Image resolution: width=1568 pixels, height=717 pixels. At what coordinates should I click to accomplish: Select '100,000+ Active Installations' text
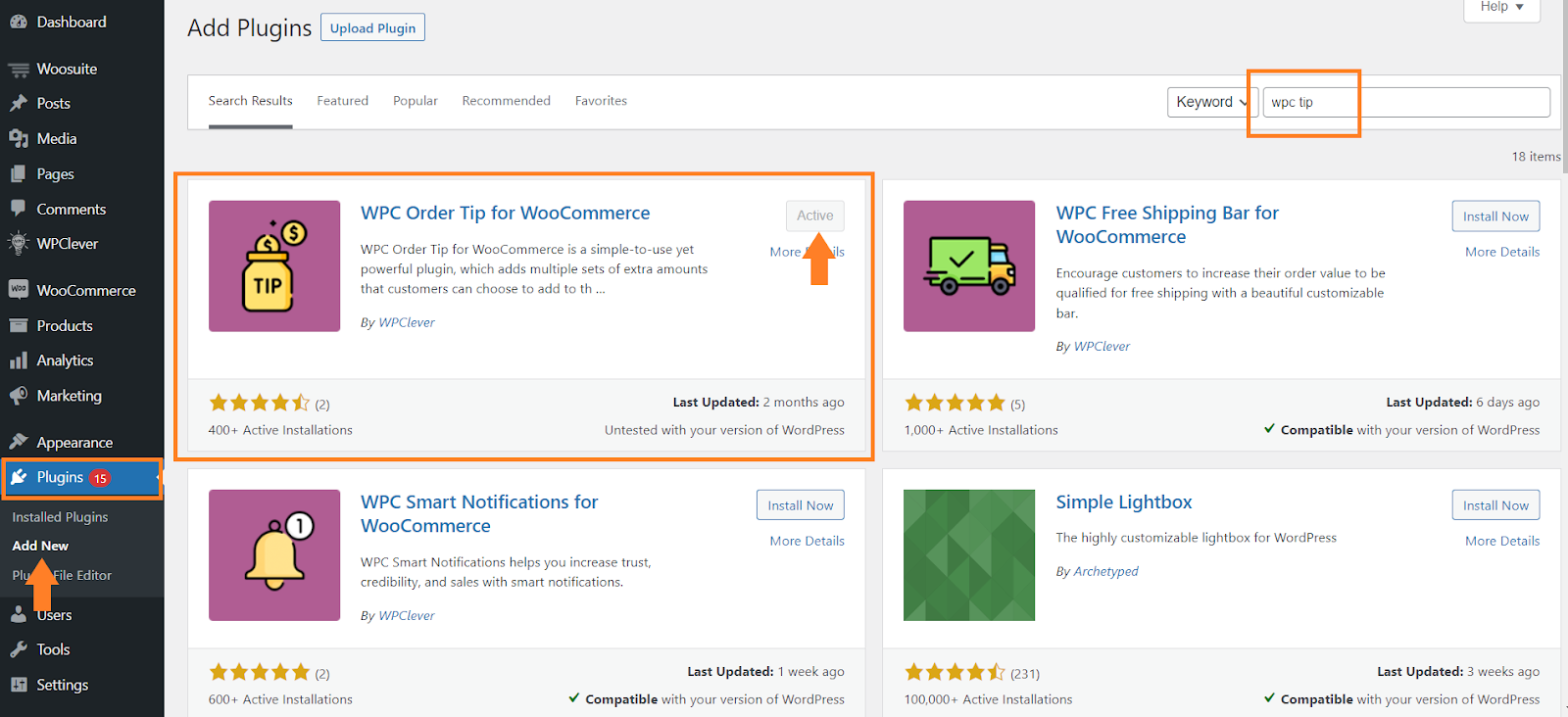tap(988, 699)
